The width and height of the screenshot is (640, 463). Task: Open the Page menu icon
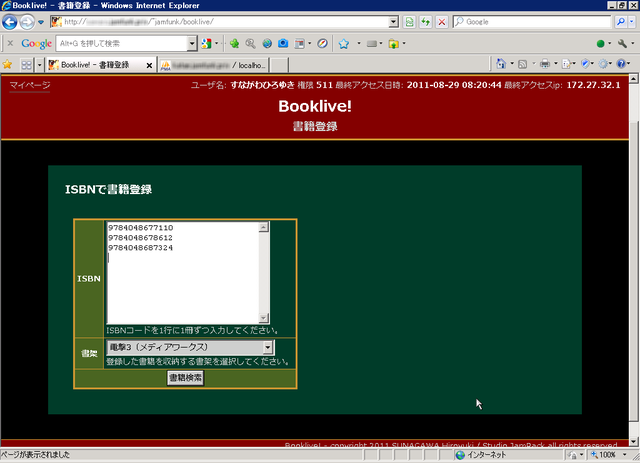click(x=566, y=64)
